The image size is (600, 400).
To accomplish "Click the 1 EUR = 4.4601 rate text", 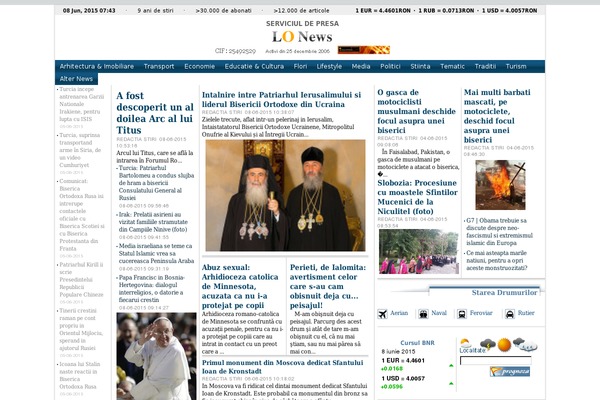I will point(403,360).
